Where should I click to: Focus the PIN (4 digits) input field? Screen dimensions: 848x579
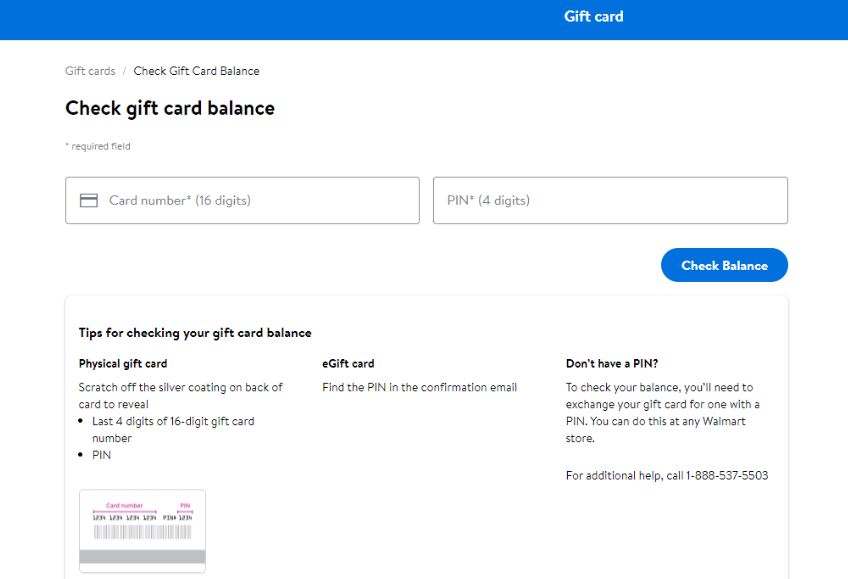610,201
